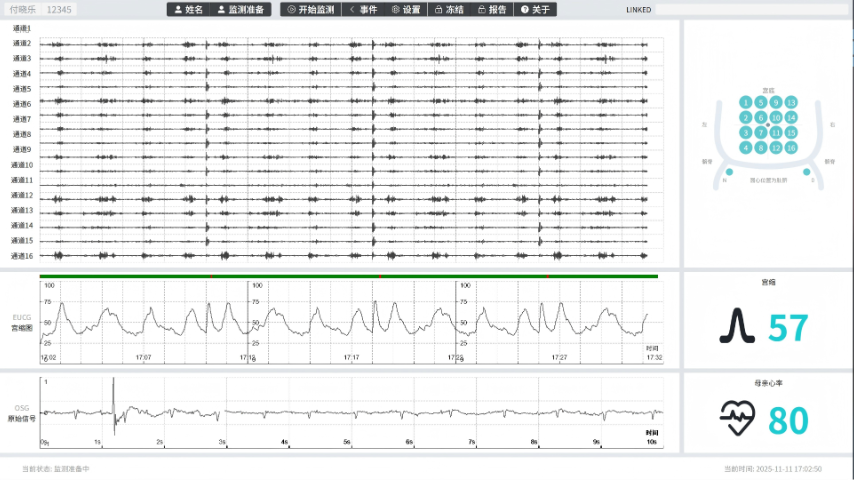854x480 pixels.
Task: Open the 事件 (events) menu
Action: point(363,9)
